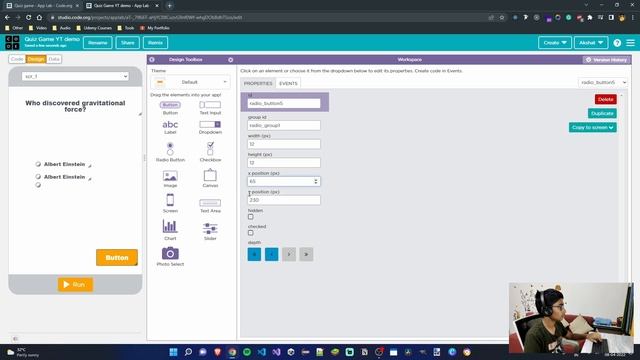
Task: Pick the Screen toolbox element
Action: point(170,203)
